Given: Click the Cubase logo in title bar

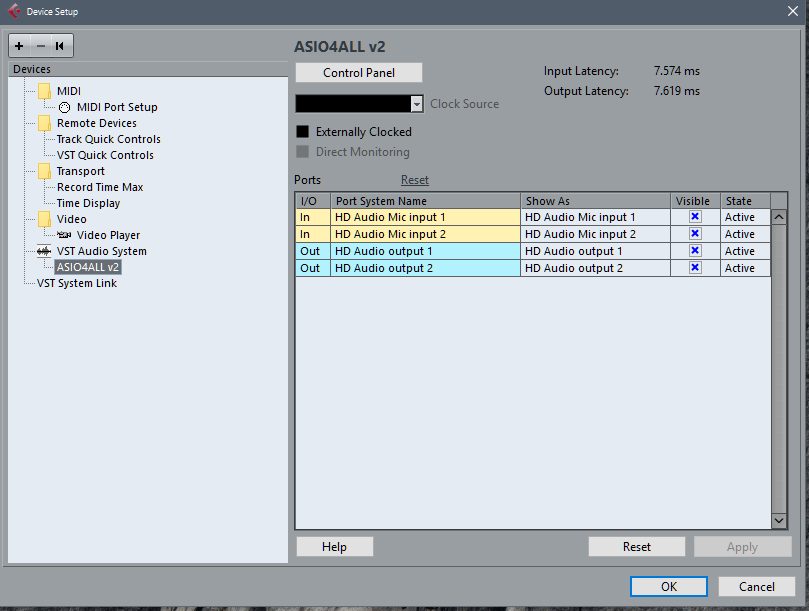Looking at the screenshot, I should tap(14, 11).
